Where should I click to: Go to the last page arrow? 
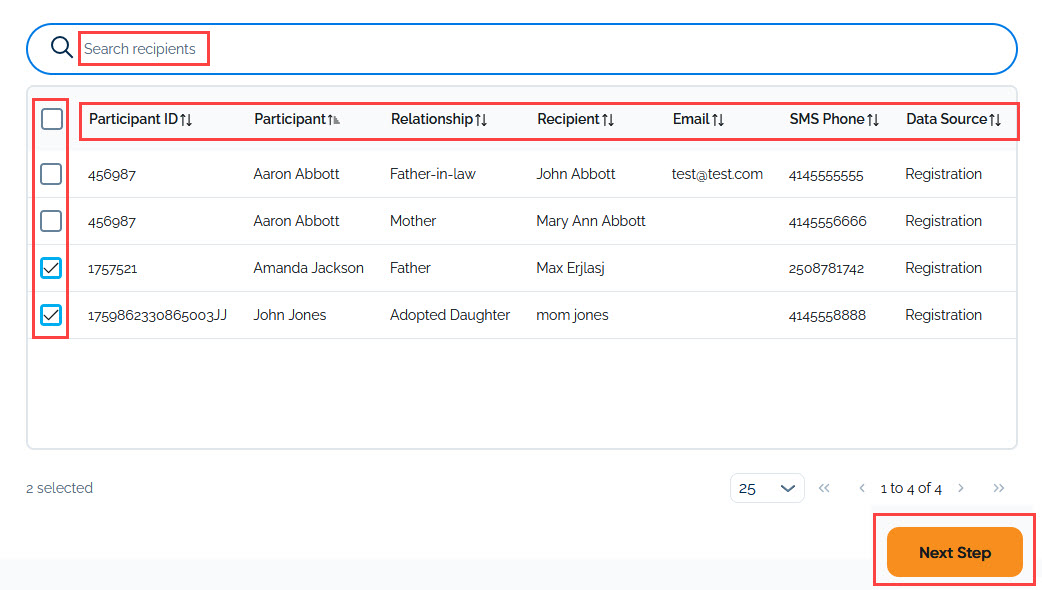pyautogui.click(x=998, y=488)
